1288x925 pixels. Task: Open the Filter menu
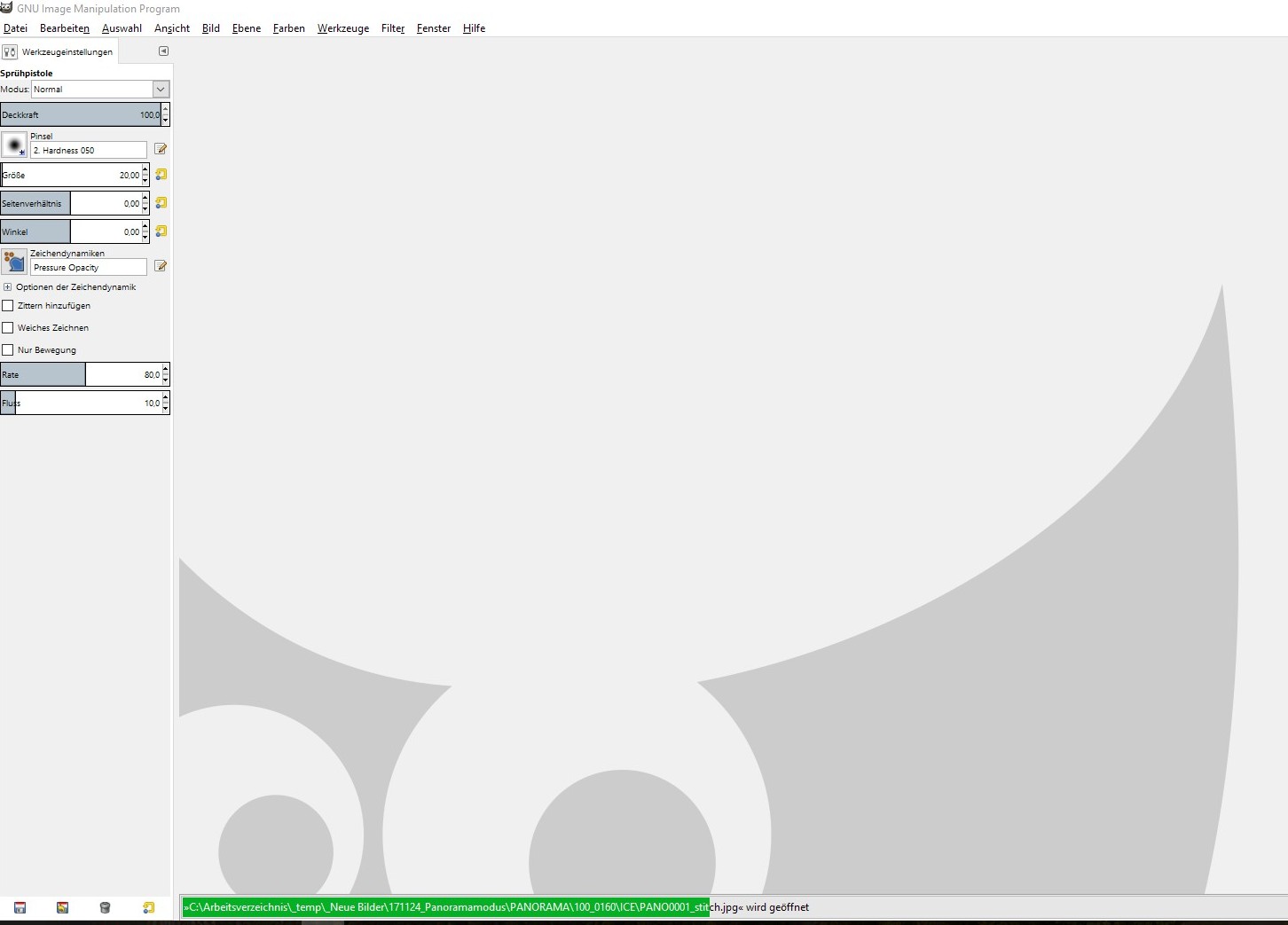click(393, 28)
